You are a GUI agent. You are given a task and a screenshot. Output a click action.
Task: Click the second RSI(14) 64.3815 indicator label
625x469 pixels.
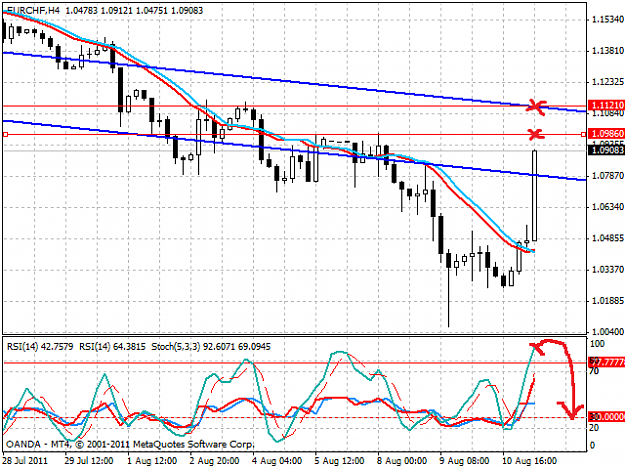tap(112, 347)
